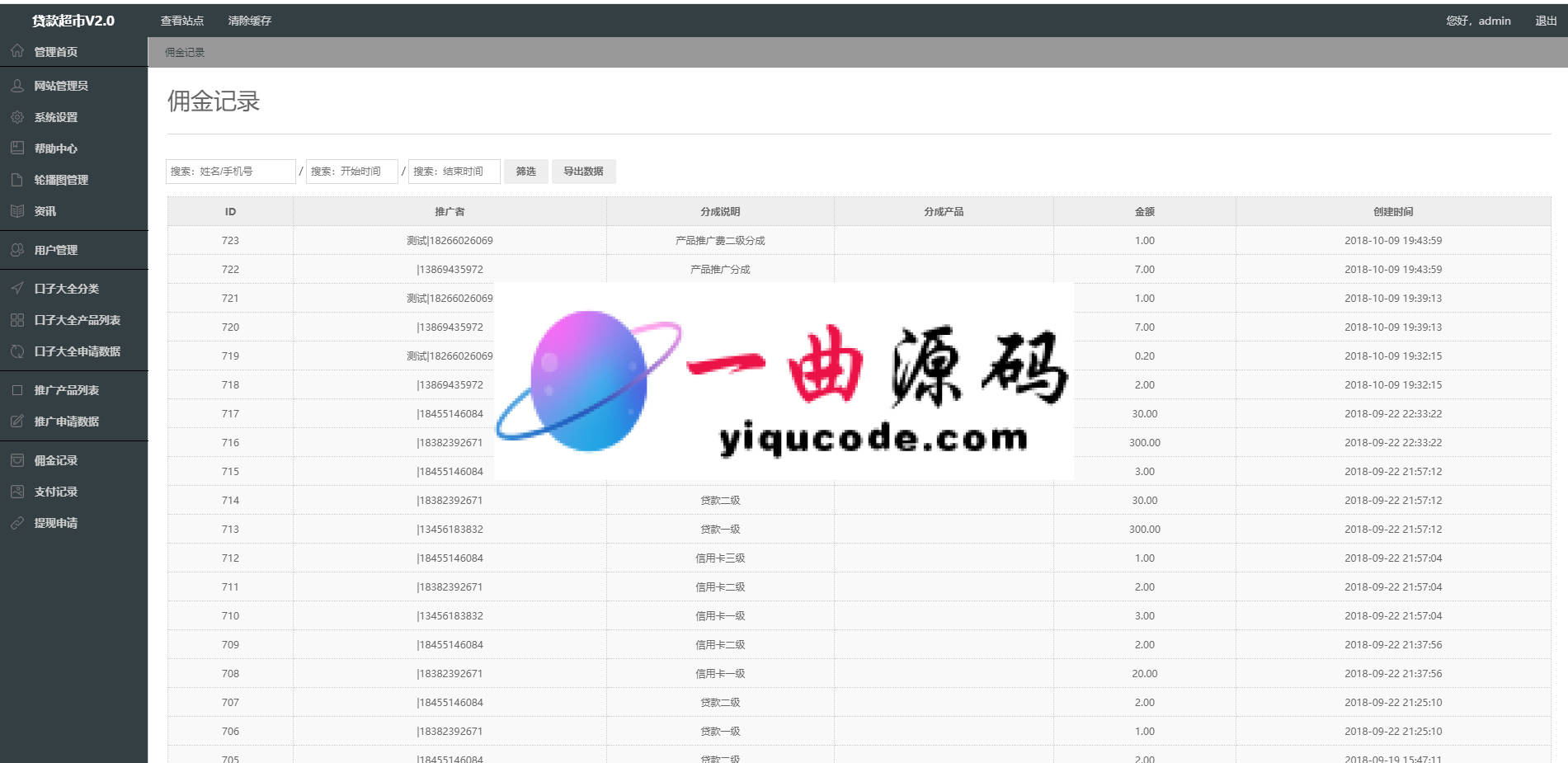
Task: Click the paper-plane icon beside 口子大全分类
Action: (17, 288)
